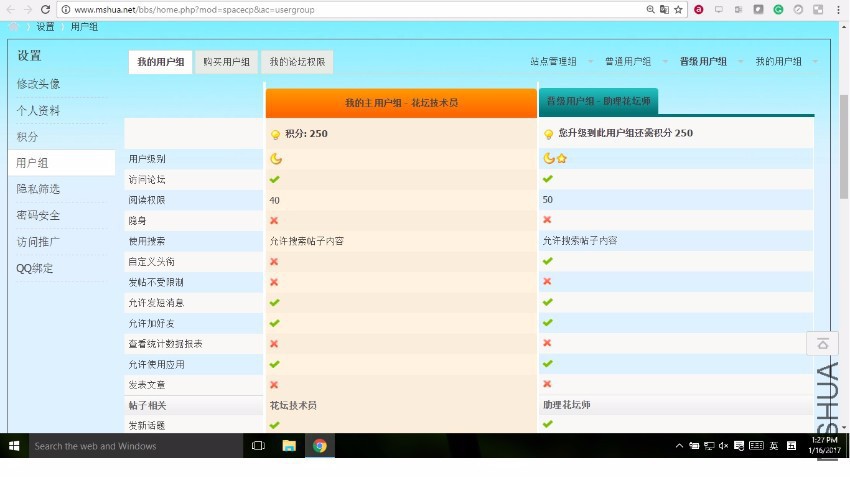850x477 pixels.
Task: Click the Windows search box on taskbar
Action: pos(130,446)
